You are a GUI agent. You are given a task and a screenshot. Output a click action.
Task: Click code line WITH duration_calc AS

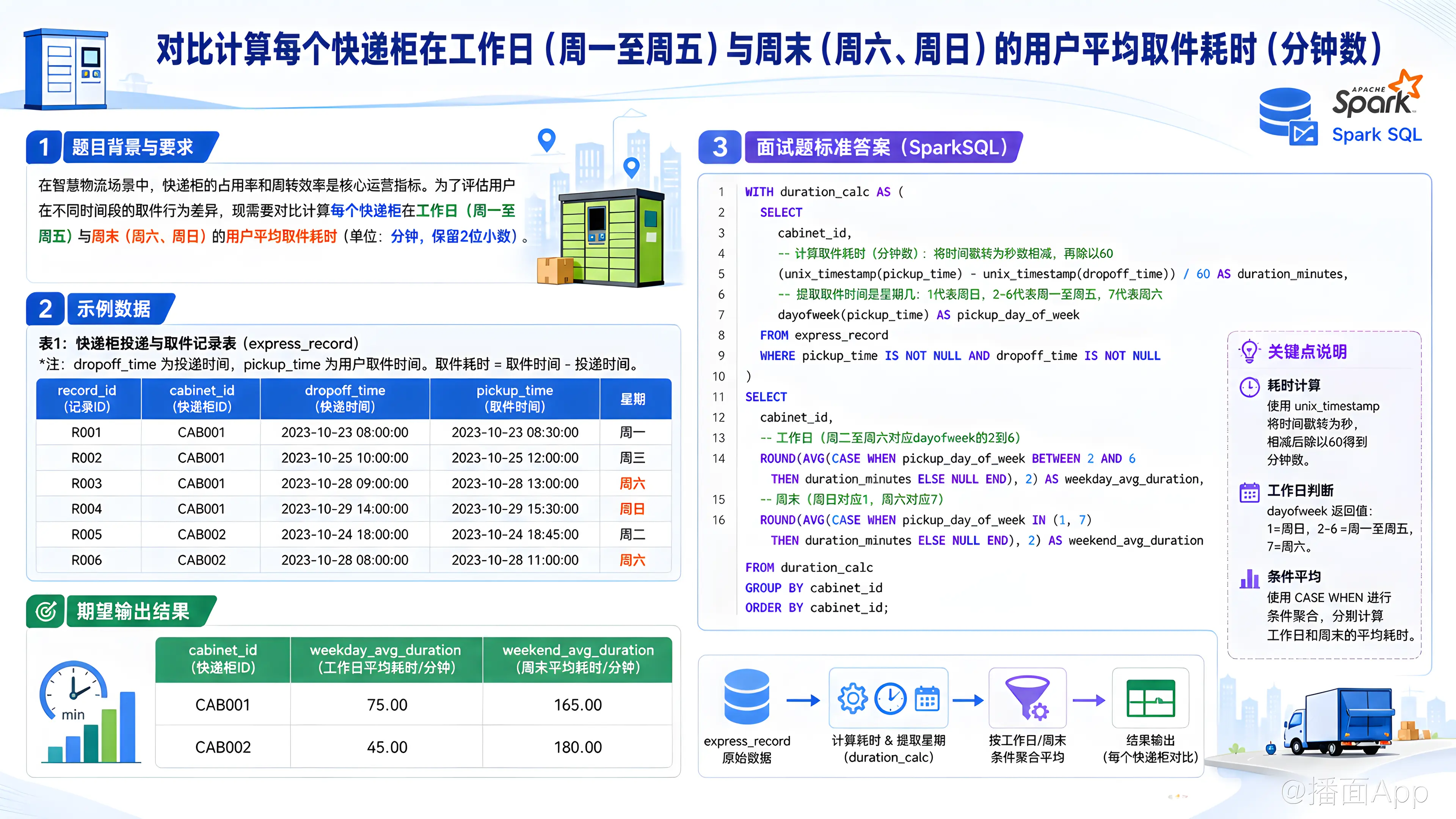(x=824, y=191)
